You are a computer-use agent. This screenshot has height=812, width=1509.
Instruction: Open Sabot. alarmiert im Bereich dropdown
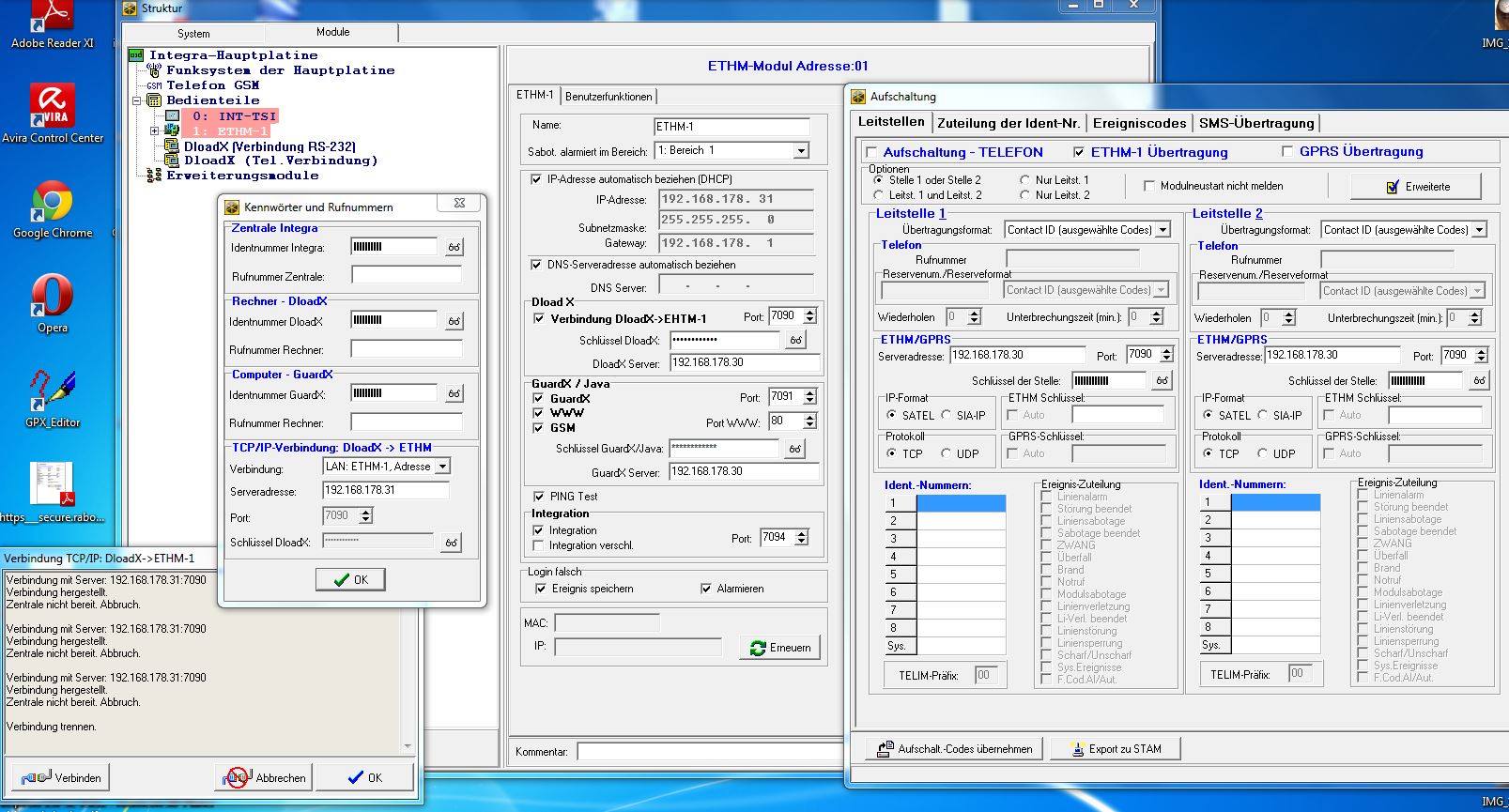pyautogui.click(x=800, y=150)
